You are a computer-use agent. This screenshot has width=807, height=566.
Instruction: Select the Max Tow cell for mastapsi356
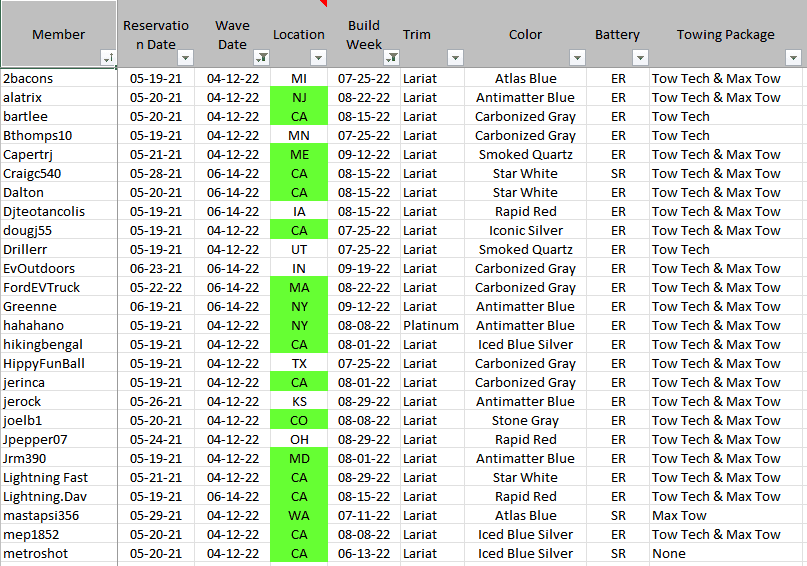point(679,515)
